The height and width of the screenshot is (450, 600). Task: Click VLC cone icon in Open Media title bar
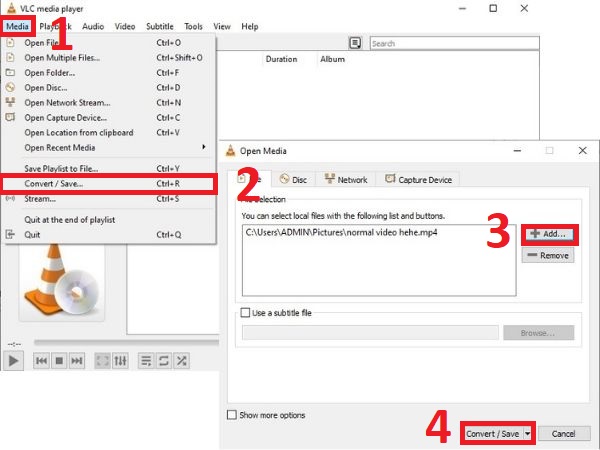[x=230, y=151]
